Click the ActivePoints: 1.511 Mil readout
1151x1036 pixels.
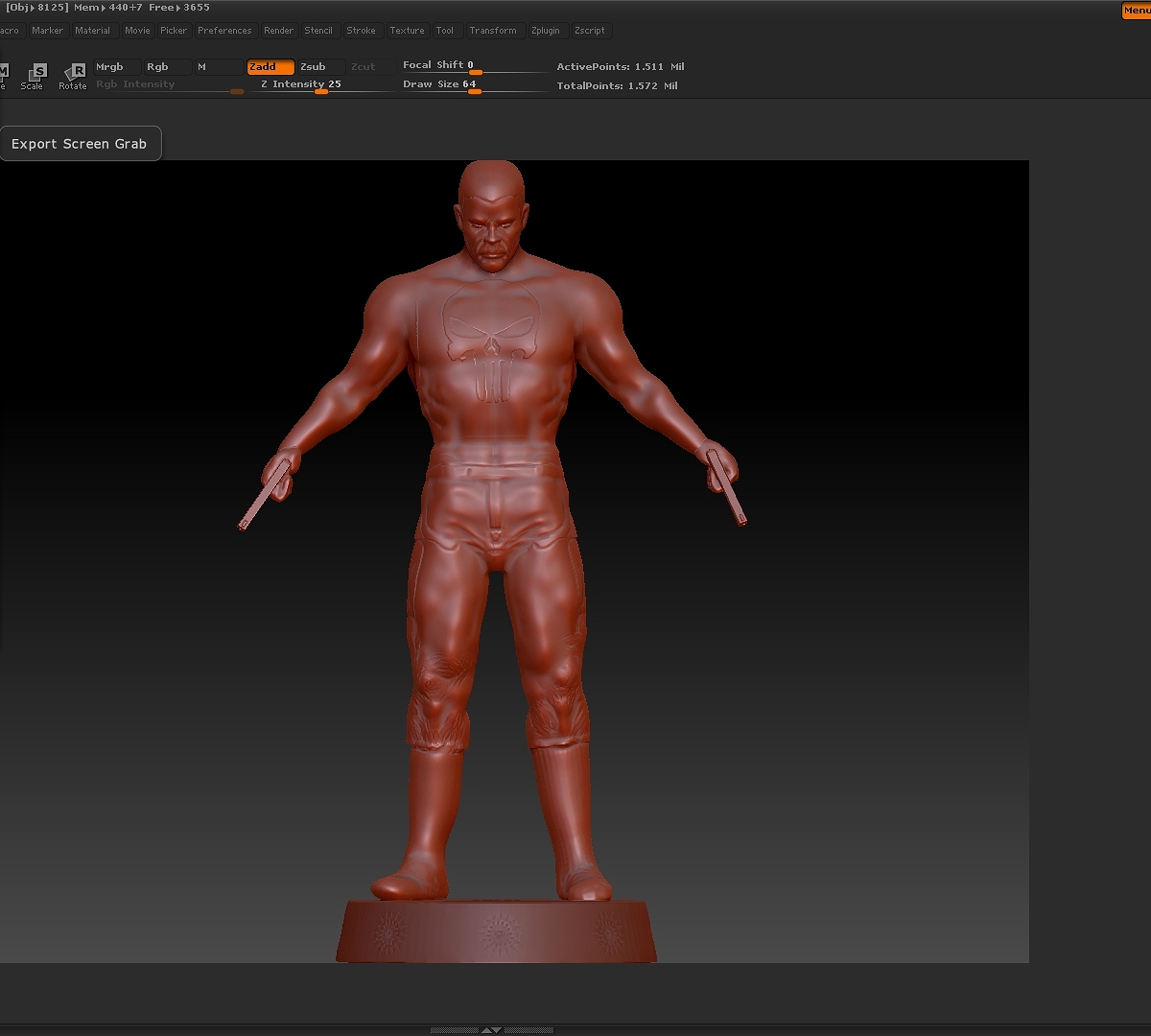[621, 67]
